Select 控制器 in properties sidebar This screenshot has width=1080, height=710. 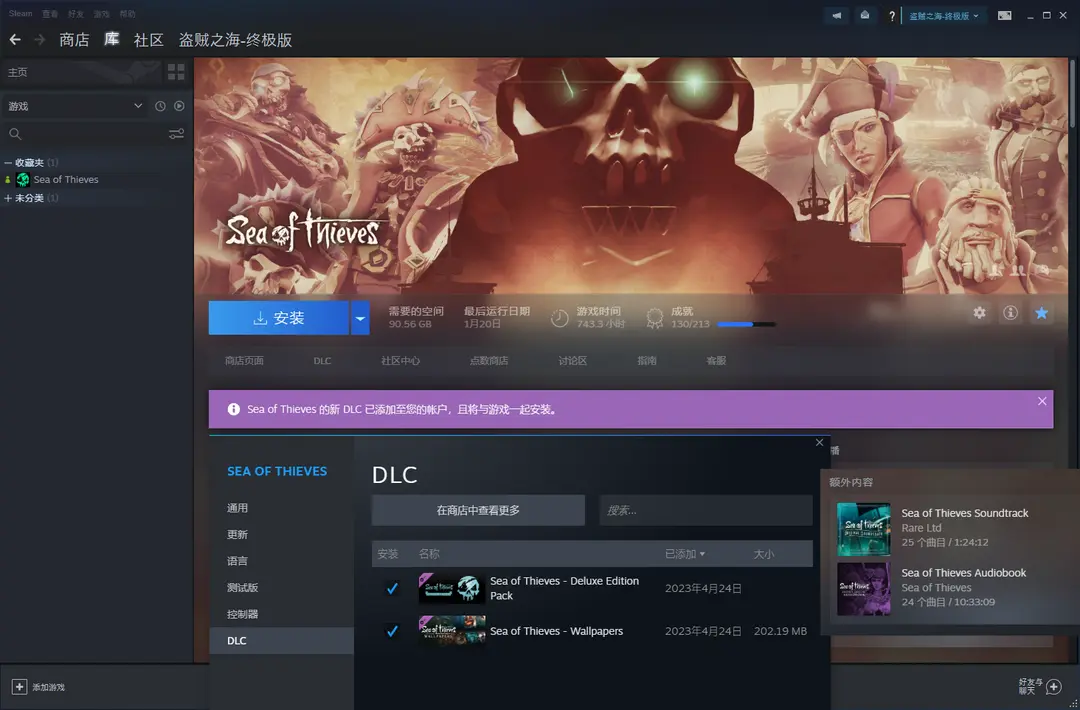tap(242, 614)
